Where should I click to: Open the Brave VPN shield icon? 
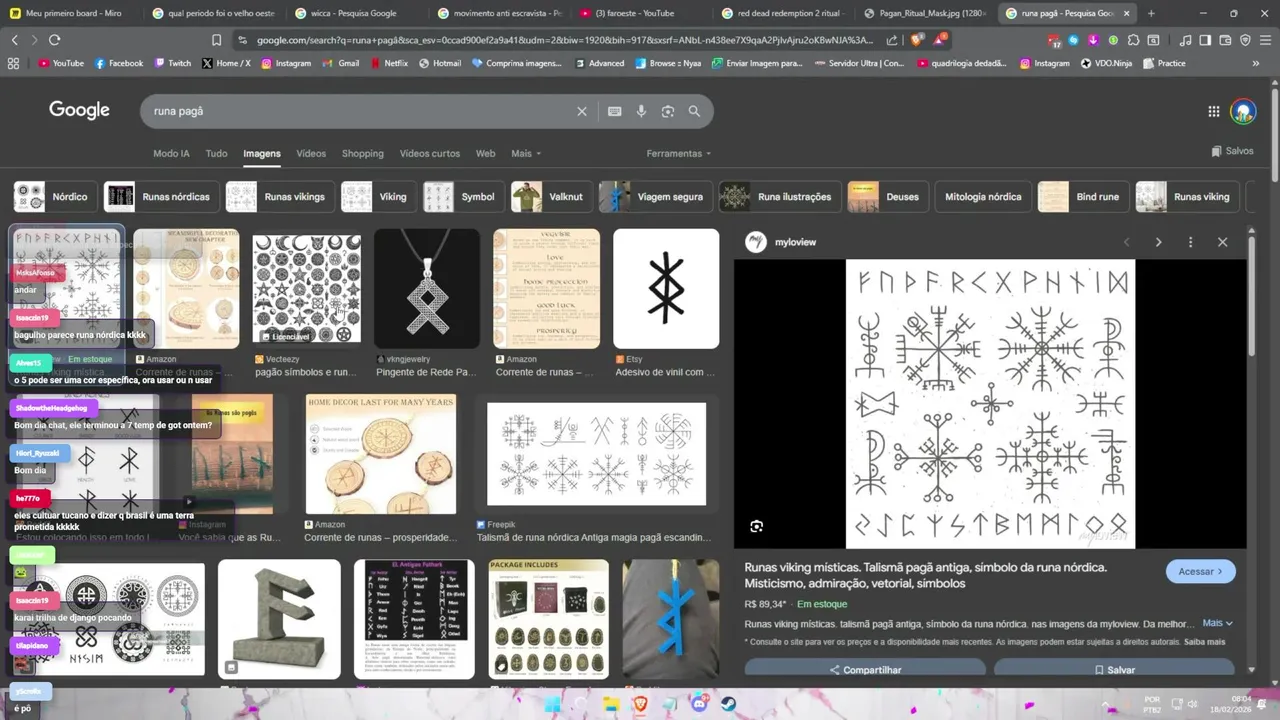pos(1245,40)
